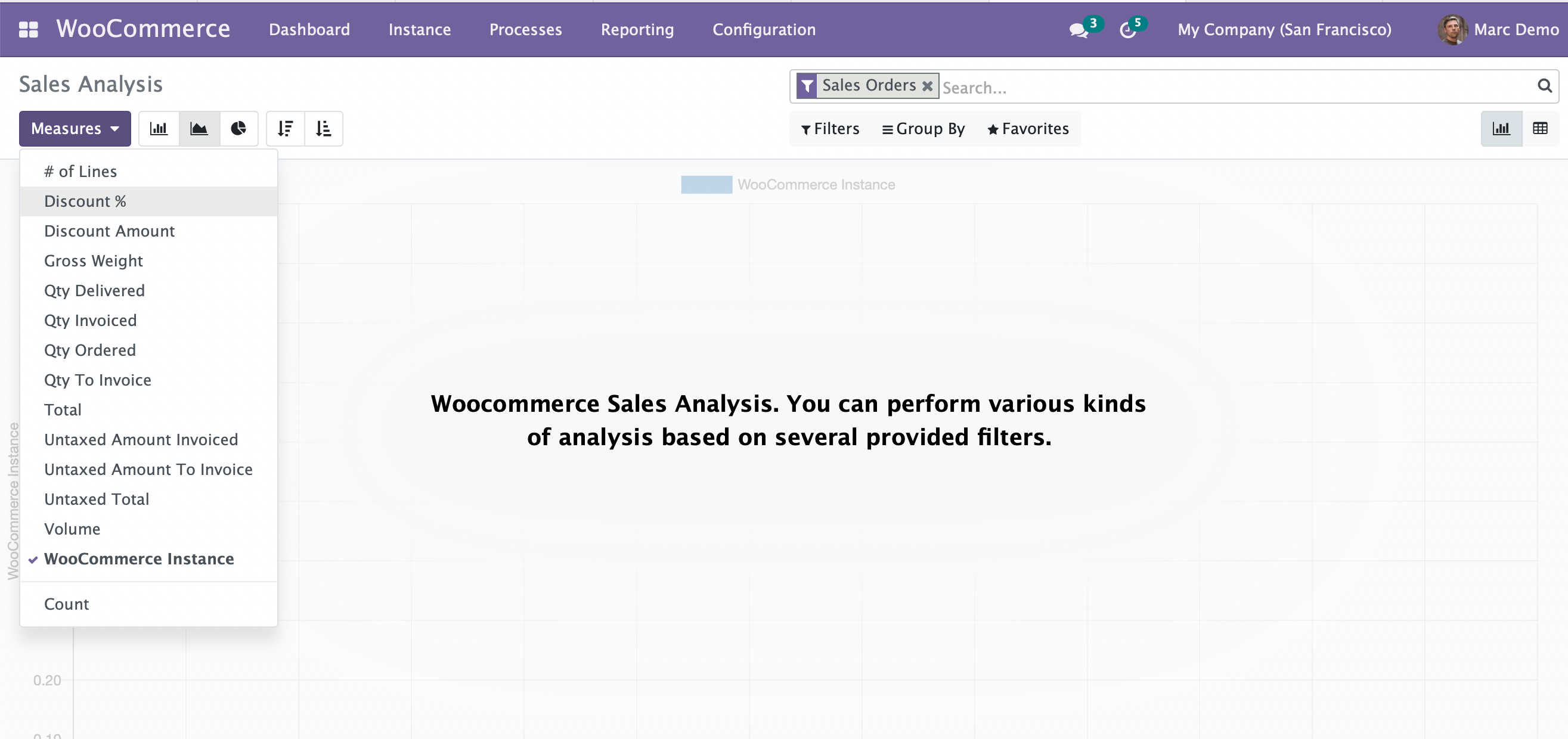Enable the Count measure
This screenshot has width=1568, height=739.
point(66,604)
